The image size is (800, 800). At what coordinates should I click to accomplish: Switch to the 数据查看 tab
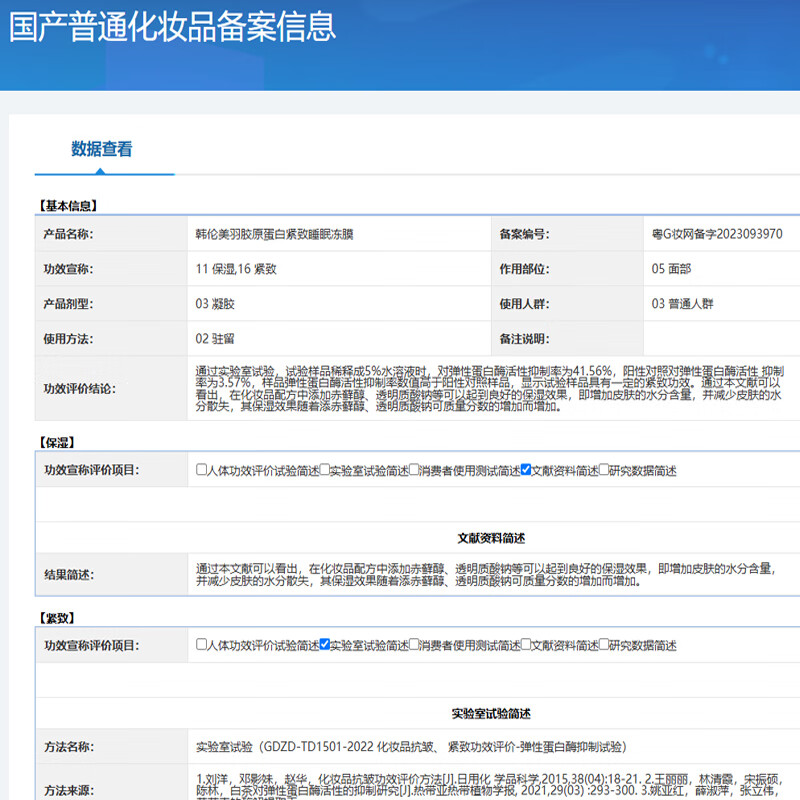click(x=104, y=148)
